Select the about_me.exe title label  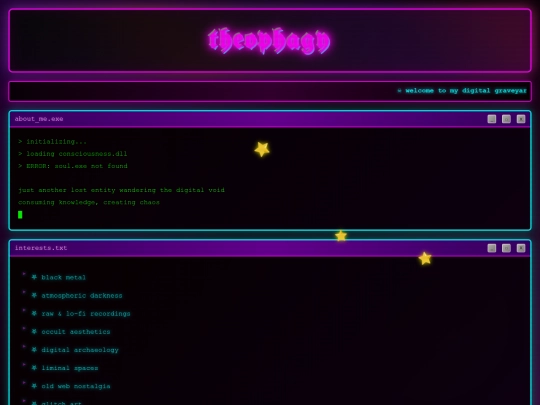coord(39,119)
